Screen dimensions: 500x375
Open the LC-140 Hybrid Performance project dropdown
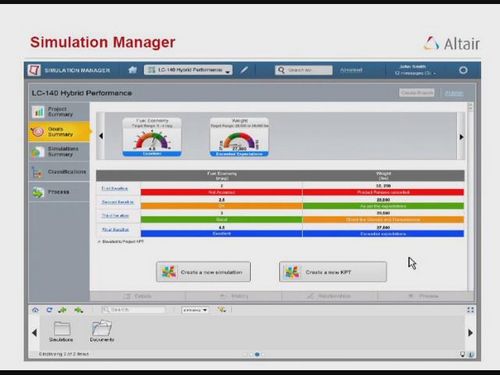click(188, 70)
